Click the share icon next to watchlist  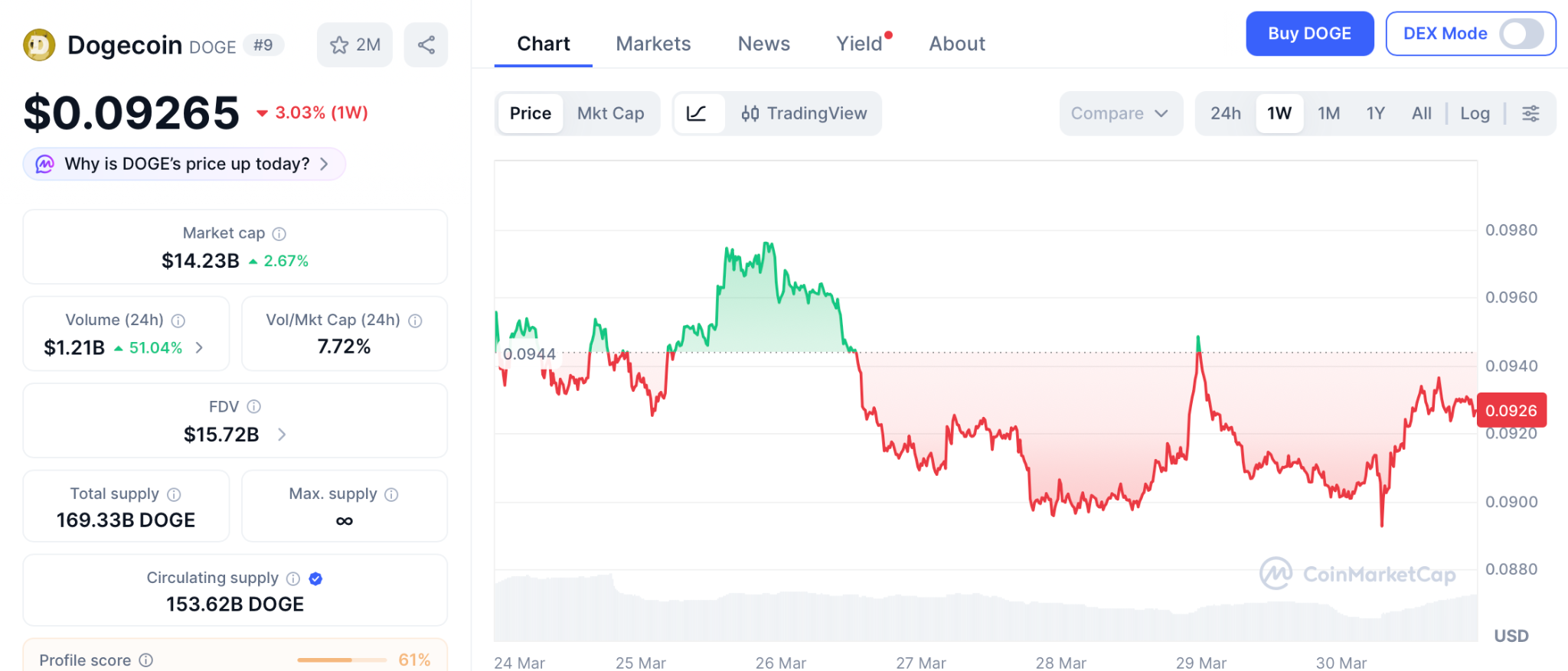pyautogui.click(x=426, y=45)
